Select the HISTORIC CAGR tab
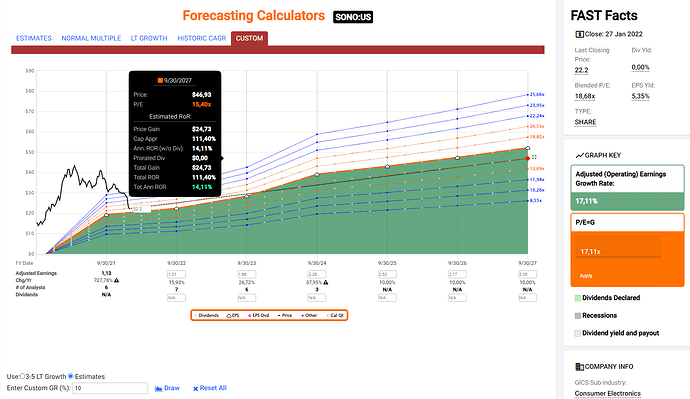Screen dimensions: 690x399 coord(202,38)
